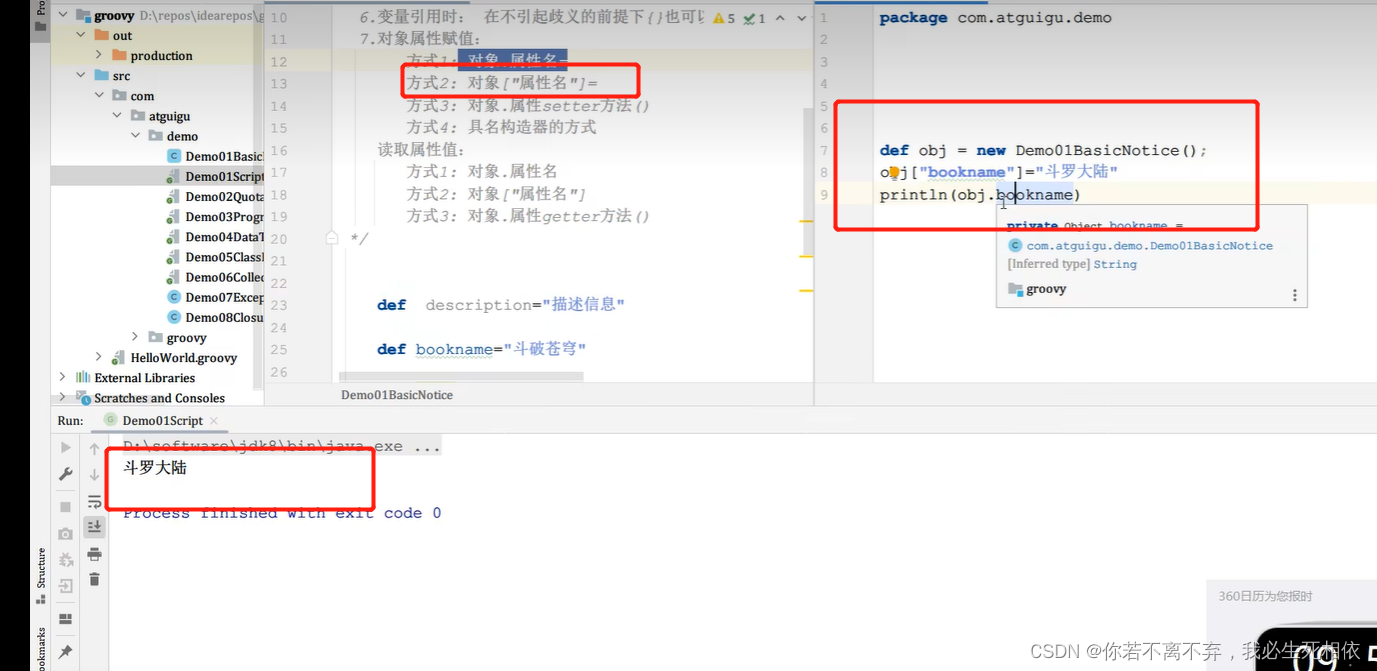Viewport: 1377px width, 671px height.
Task: Follow the com.atguigu.demo.Demo01BasicNotice link in popup
Action: (1150, 245)
